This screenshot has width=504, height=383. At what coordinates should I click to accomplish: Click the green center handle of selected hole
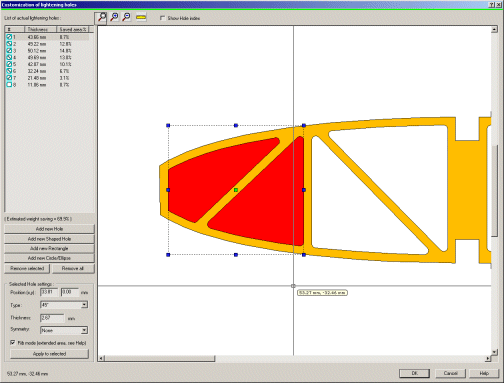tap(236, 190)
